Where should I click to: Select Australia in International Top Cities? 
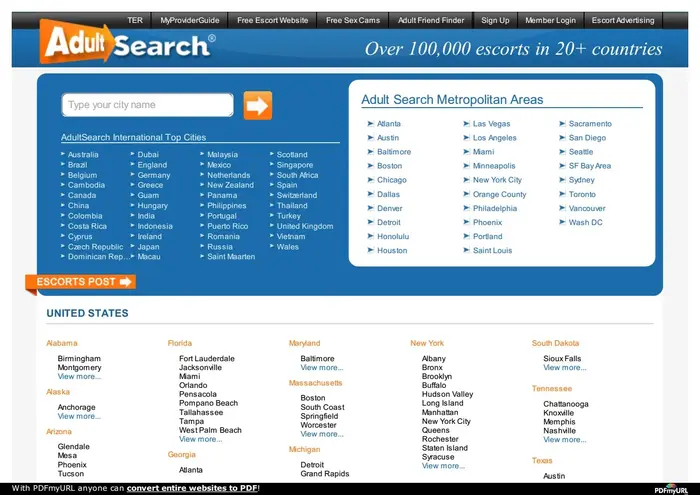(83, 154)
